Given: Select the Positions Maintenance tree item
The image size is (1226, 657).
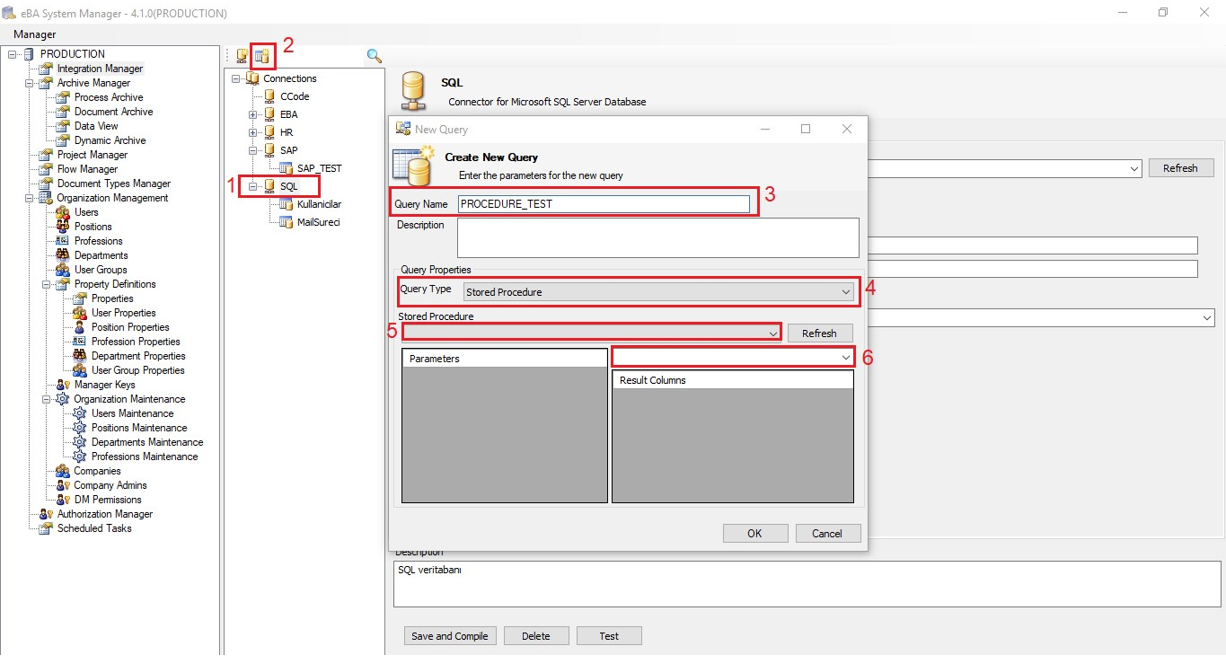Looking at the screenshot, I should (139, 428).
